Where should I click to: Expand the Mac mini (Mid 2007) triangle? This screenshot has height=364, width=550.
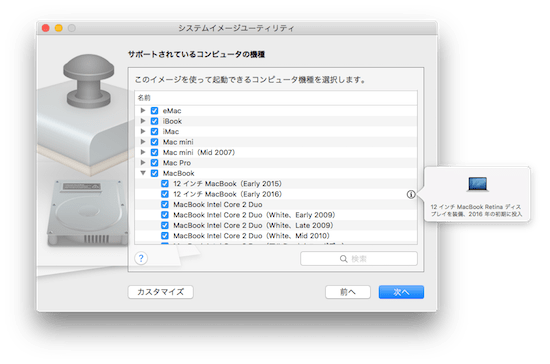[x=143, y=152]
